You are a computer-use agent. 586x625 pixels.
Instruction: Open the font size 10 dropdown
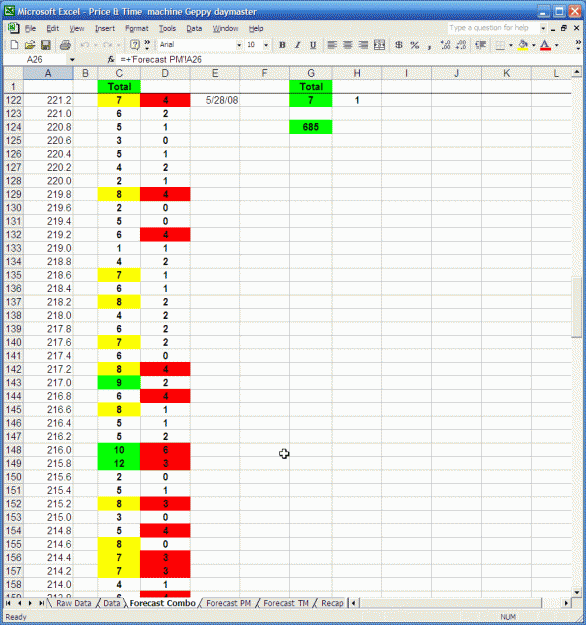[266, 45]
